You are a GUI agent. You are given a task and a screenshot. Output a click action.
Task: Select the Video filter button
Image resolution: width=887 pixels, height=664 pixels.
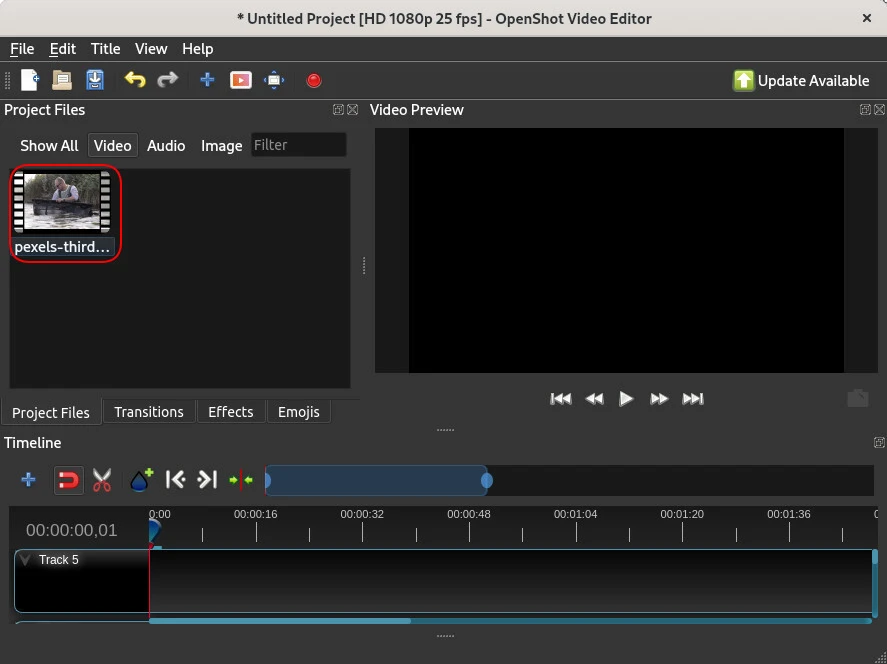pyautogui.click(x=112, y=145)
